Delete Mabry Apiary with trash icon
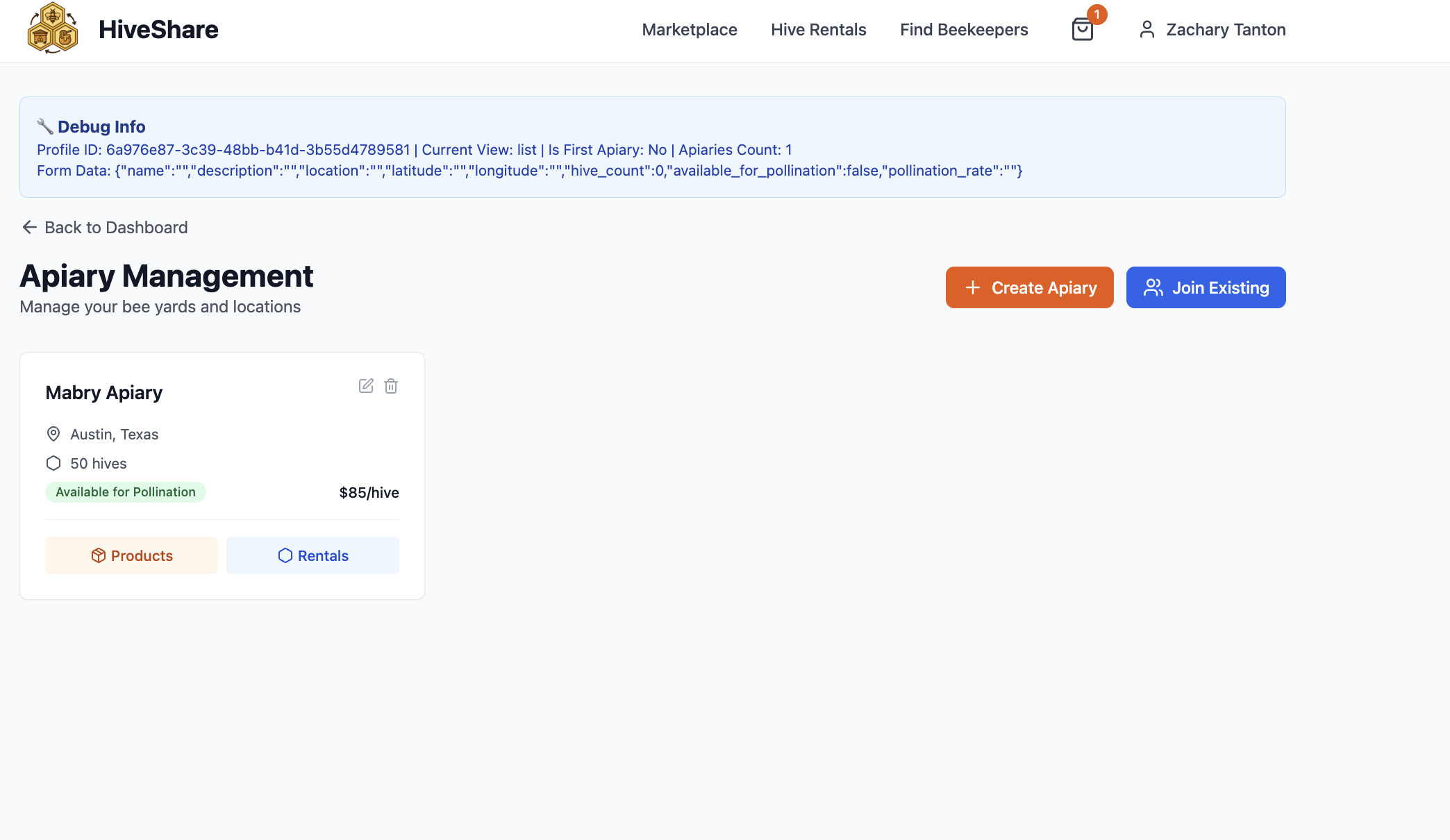The height and width of the screenshot is (840, 1450). (391, 386)
